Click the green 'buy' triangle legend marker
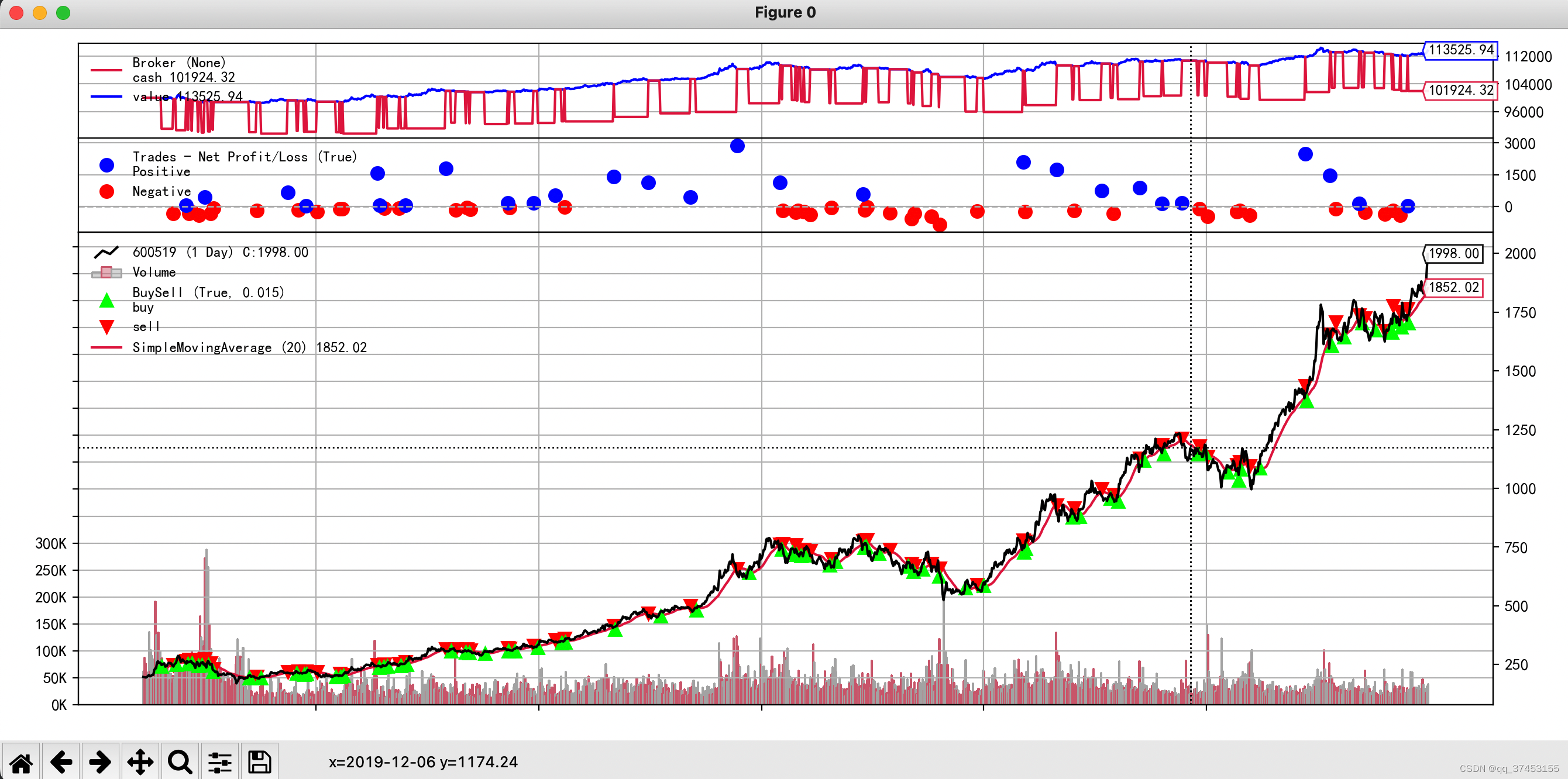The height and width of the screenshot is (779, 1568). (106, 300)
